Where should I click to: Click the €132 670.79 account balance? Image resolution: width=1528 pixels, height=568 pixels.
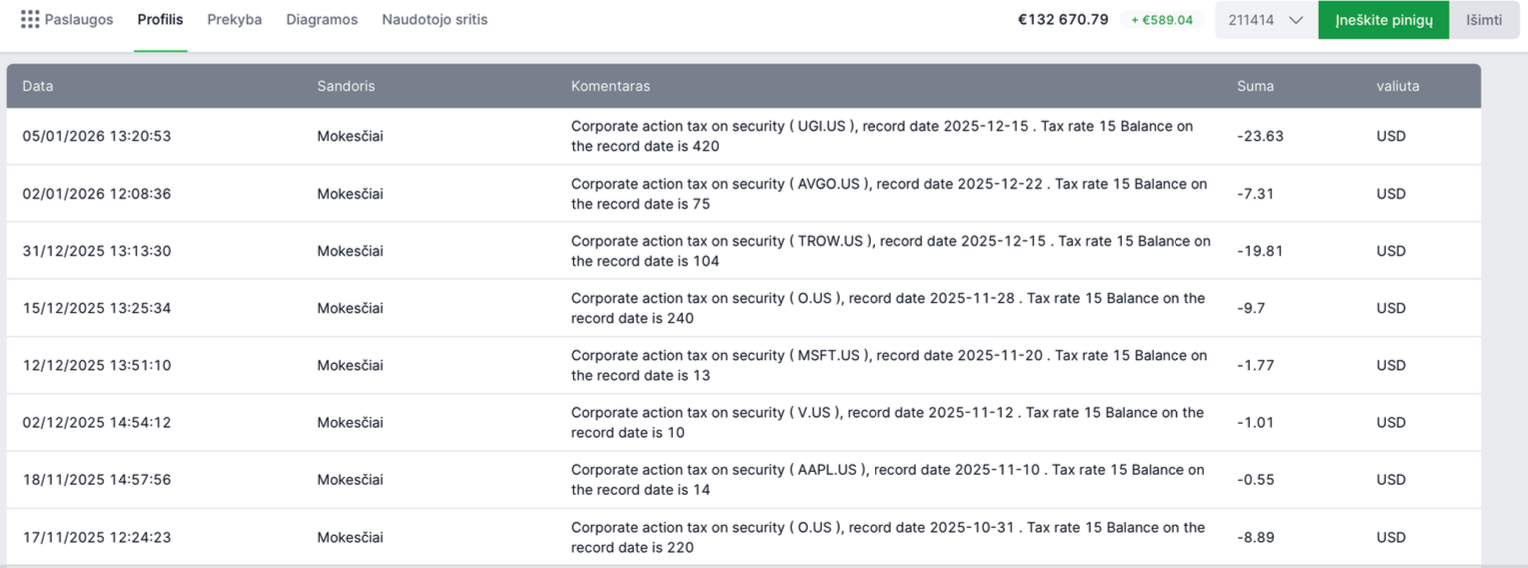click(x=1062, y=19)
